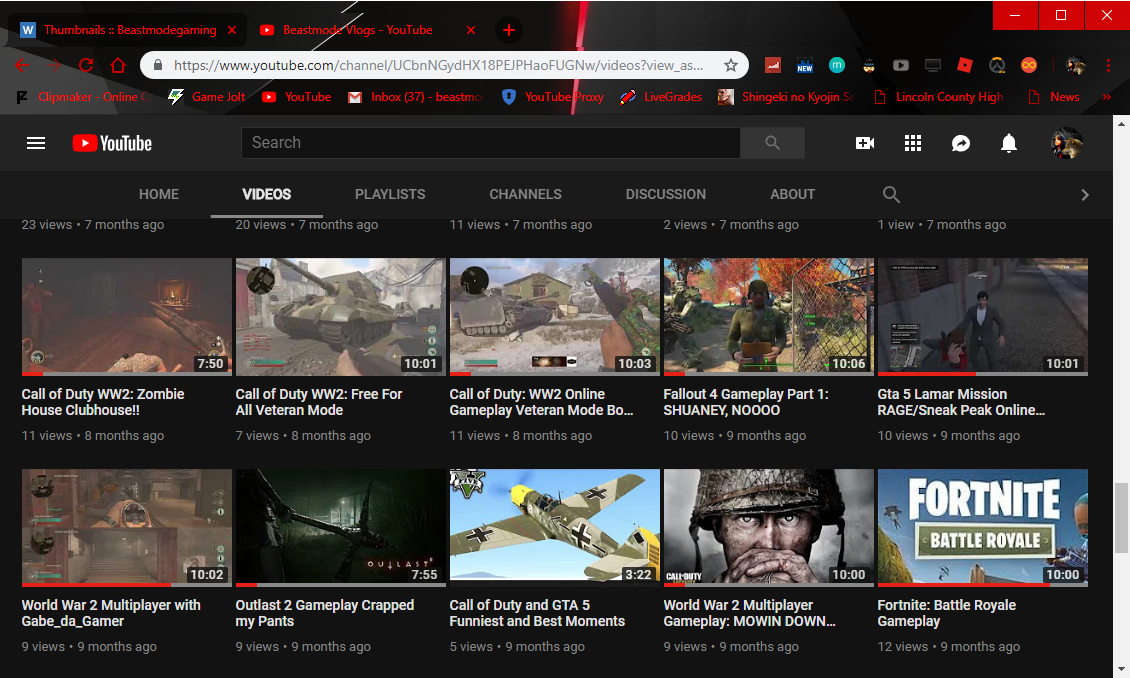Click the browser forward arrow
The width and height of the screenshot is (1130, 678).
(54, 66)
